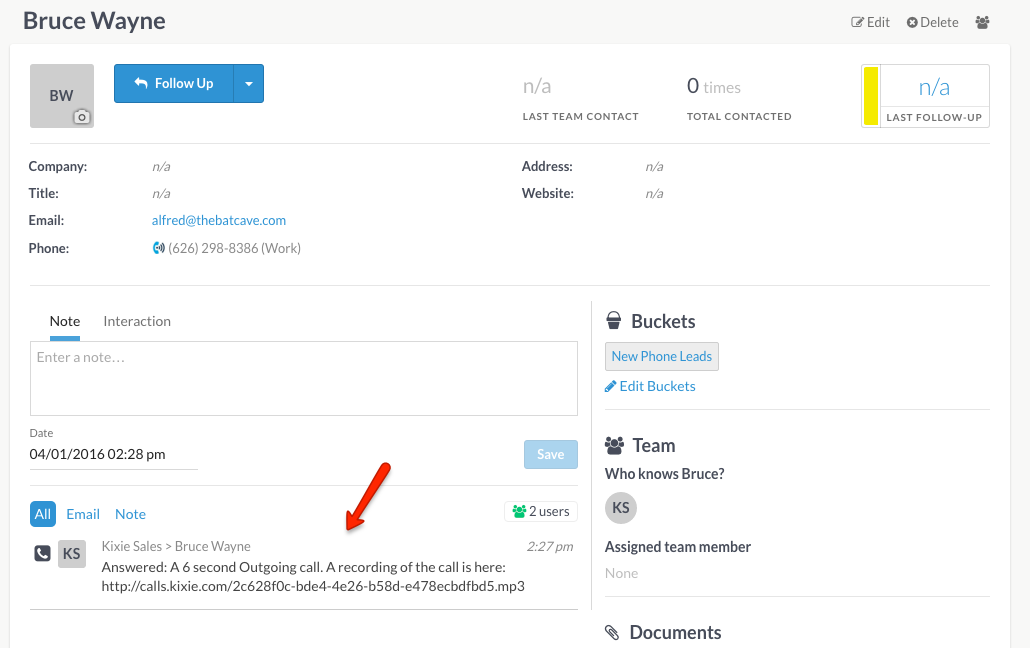Click the date field 04/01/2016 02:28 pm
This screenshot has height=648, width=1030.
pos(113,454)
